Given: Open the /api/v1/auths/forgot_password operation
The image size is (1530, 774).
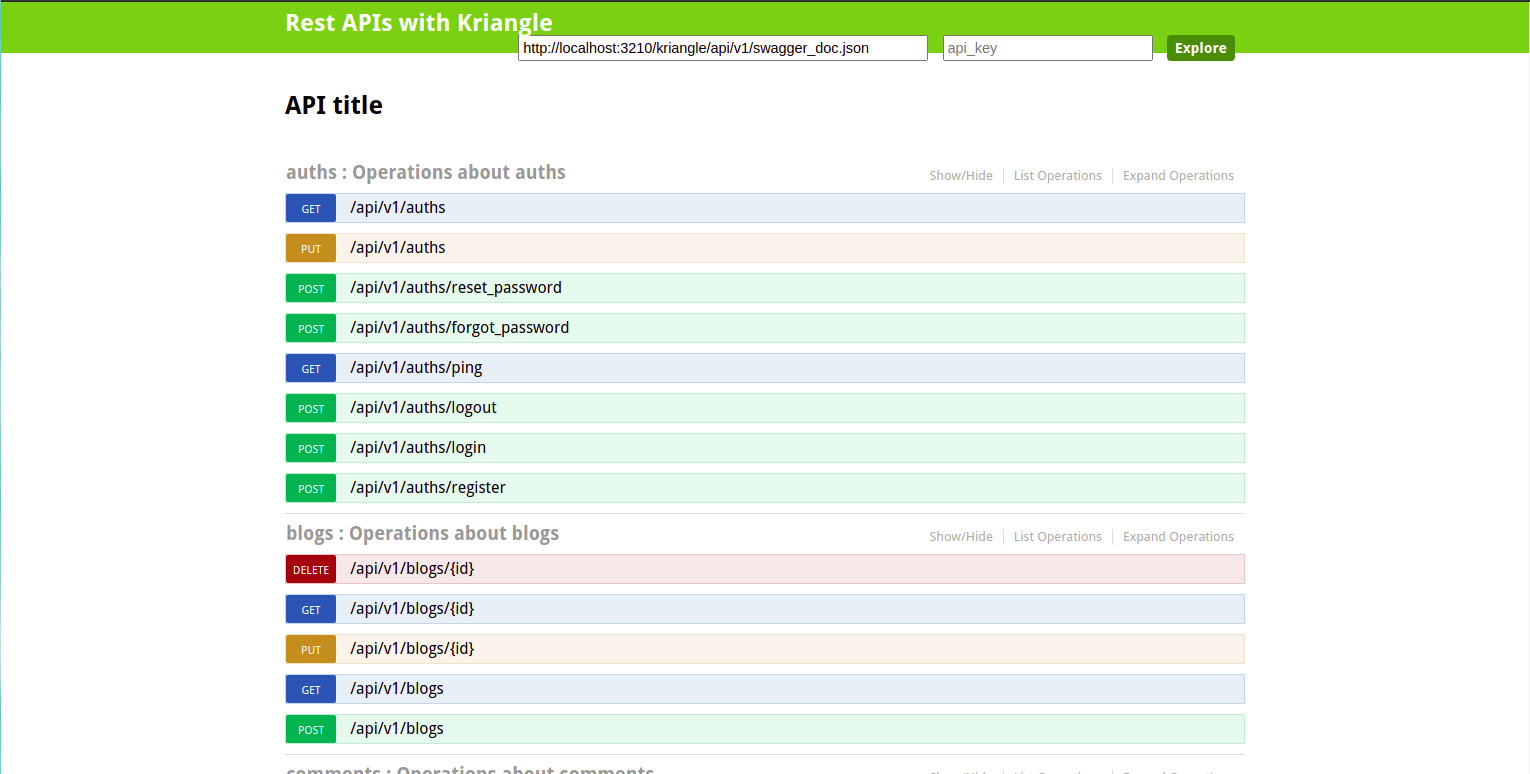Looking at the screenshot, I should click(x=459, y=327).
